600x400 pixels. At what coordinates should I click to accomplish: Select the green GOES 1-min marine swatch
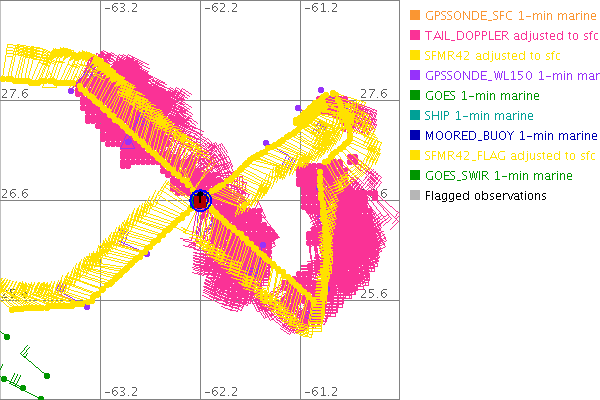pos(415,96)
